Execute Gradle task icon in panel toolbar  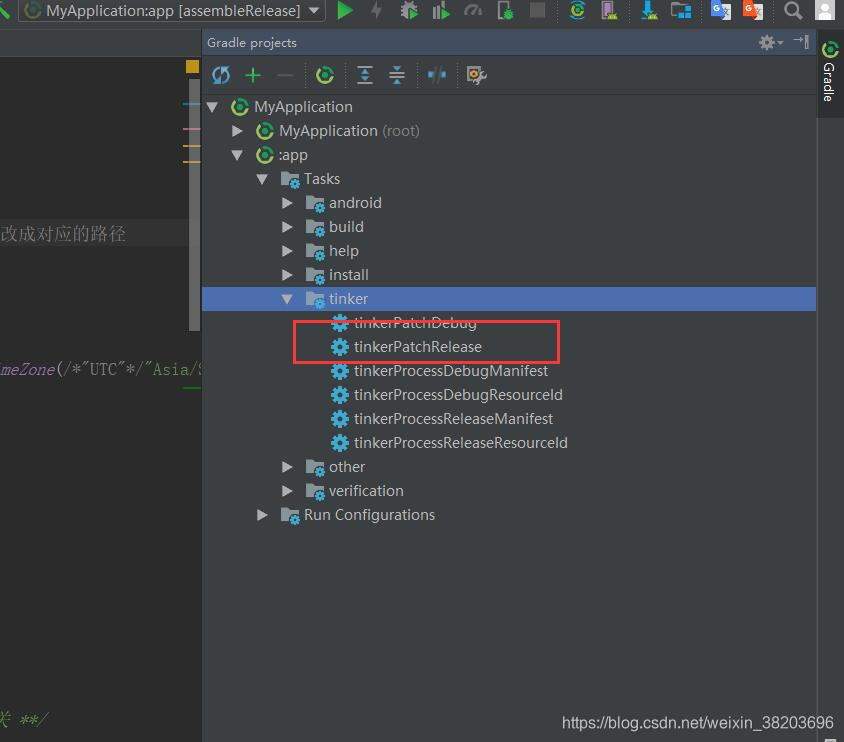(x=325, y=75)
